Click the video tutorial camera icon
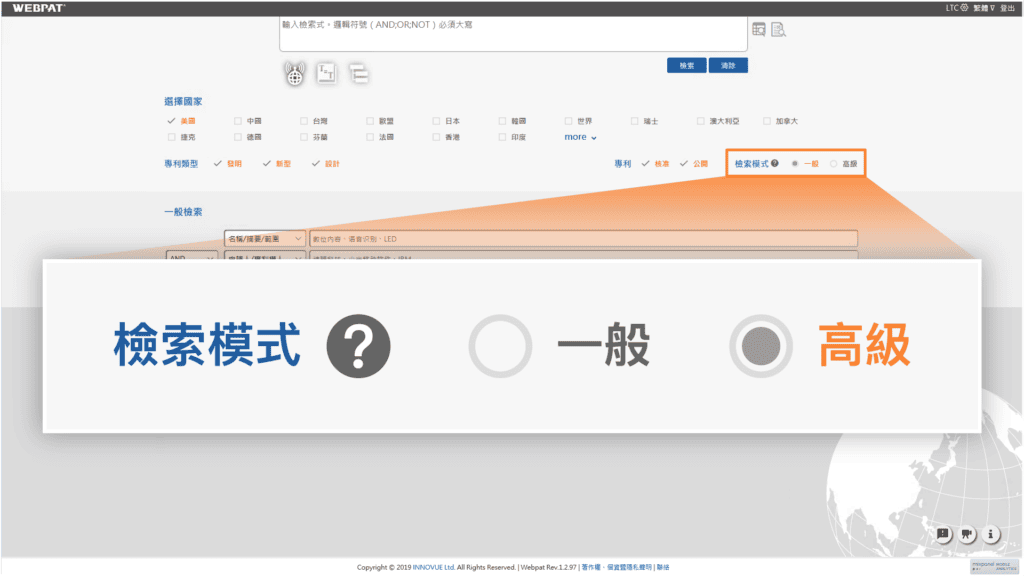 (x=966, y=534)
